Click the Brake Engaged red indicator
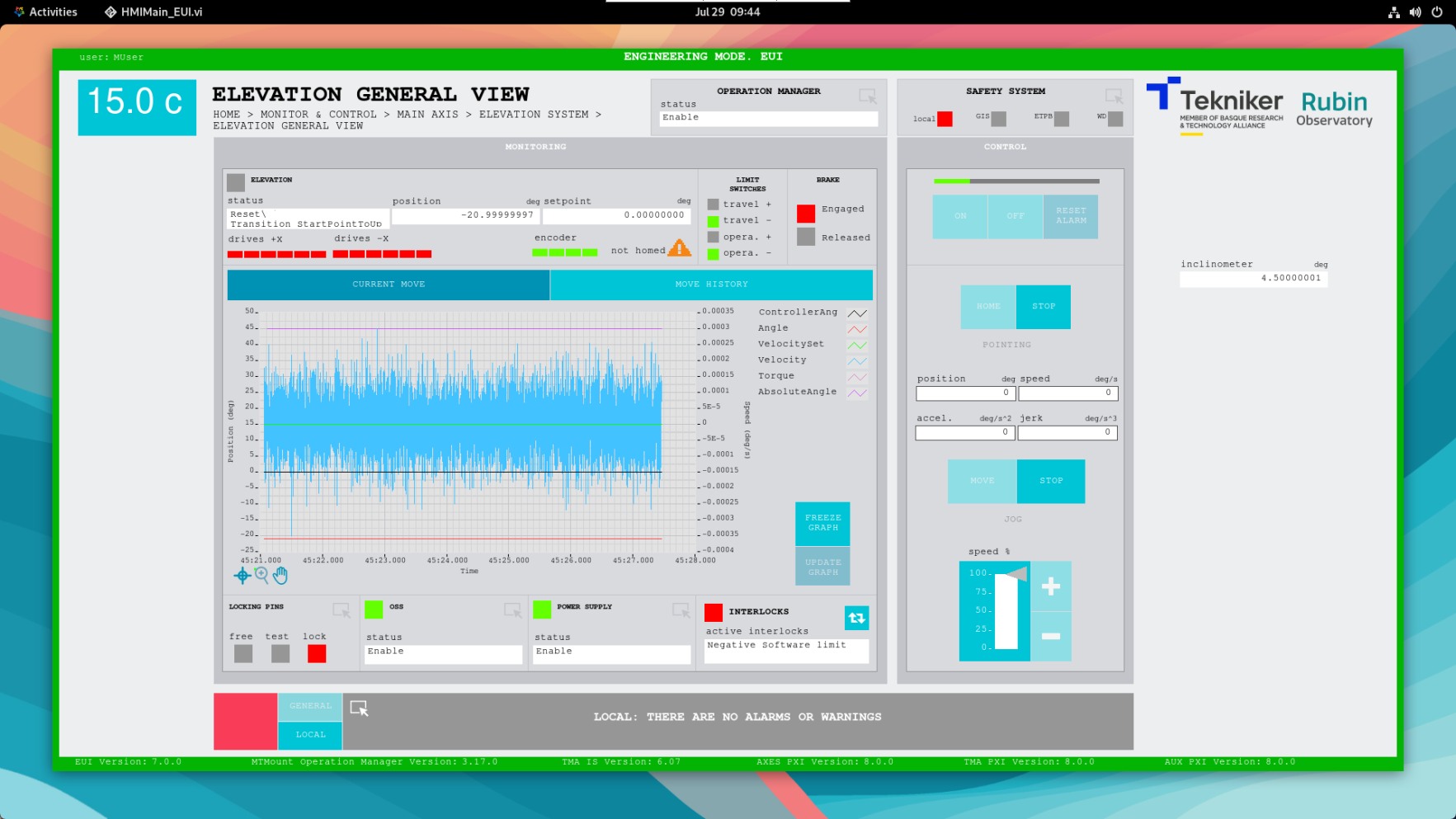This screenshot has width=1456, height=819. pyautogui.click(x=806, y=214)
